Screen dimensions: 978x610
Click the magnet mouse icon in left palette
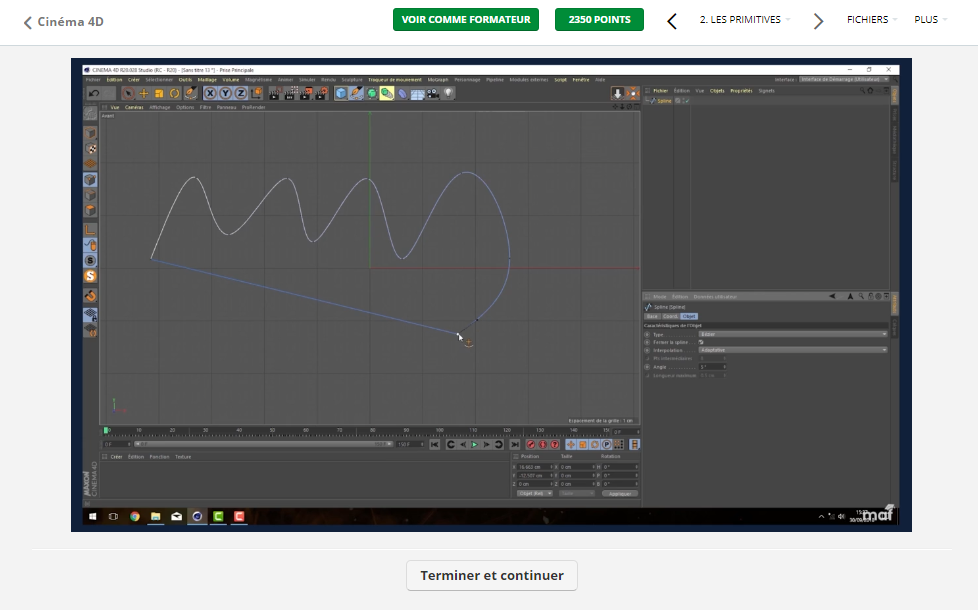pyautogui.click(x=90, y=245)
